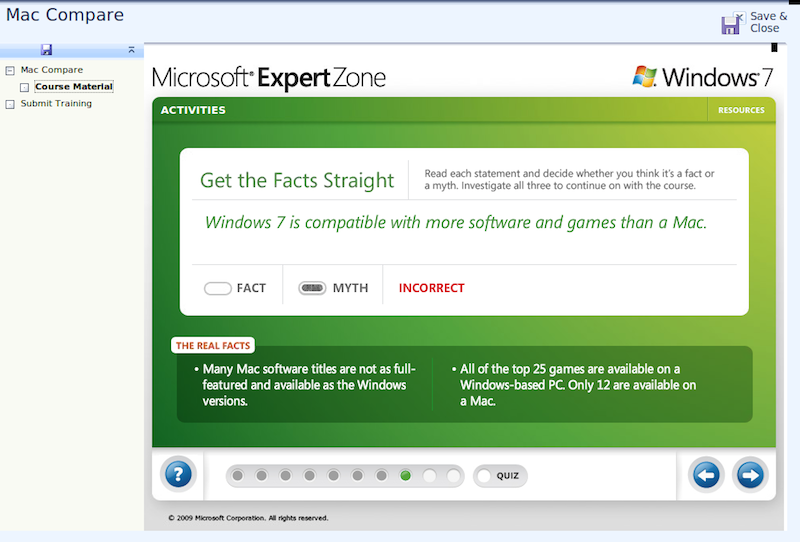Click the Save & Close text label
This screenshot has width=800, height=542.
[x=768, y=22]
